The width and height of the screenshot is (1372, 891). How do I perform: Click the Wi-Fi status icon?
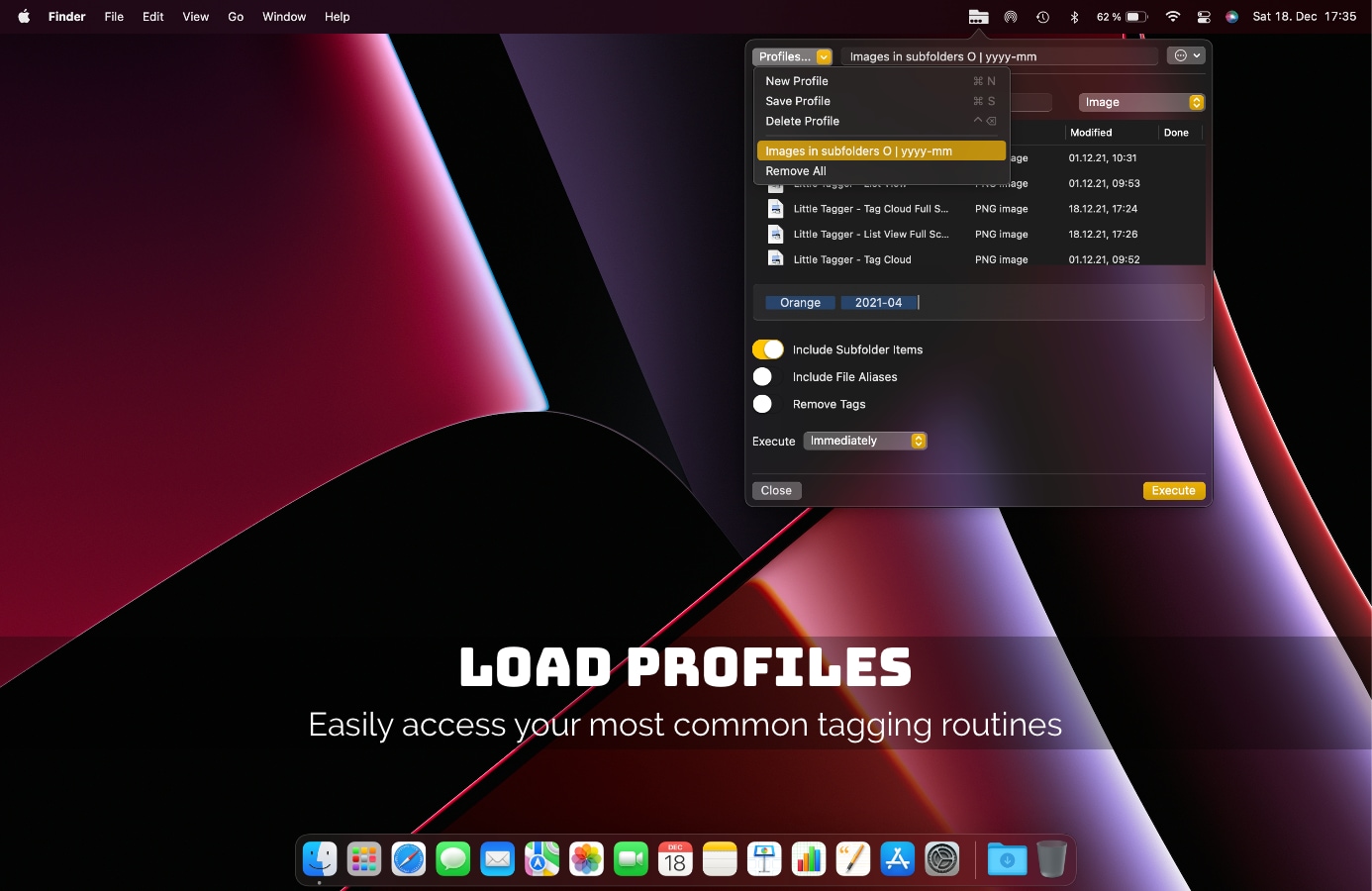tap(1171, 16)
